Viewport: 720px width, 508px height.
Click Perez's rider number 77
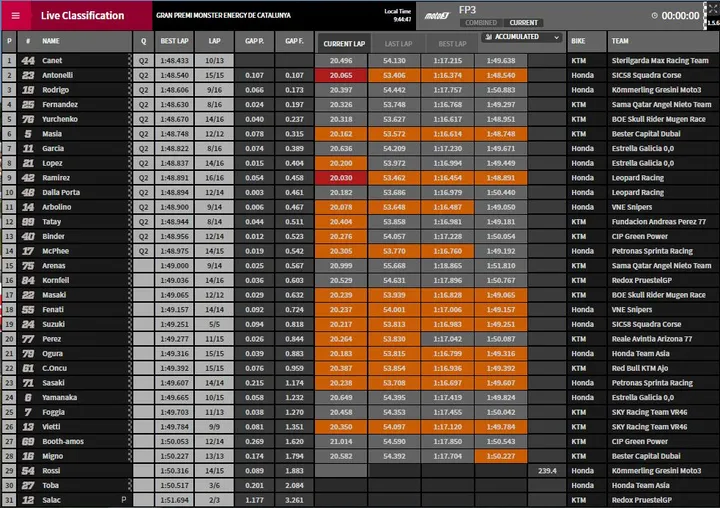(x=28, y=339)
